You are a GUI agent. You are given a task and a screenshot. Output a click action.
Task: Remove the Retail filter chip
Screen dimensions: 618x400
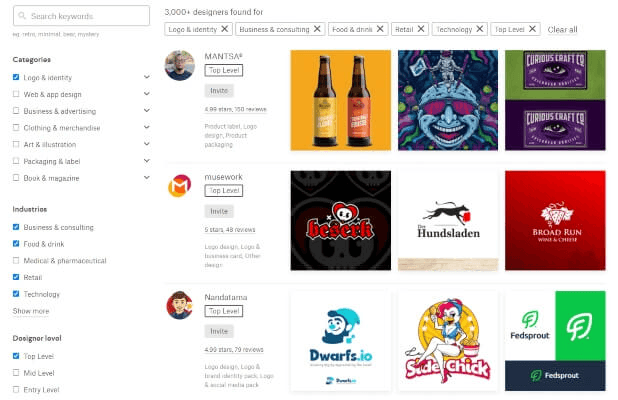(x=421, y=30)
